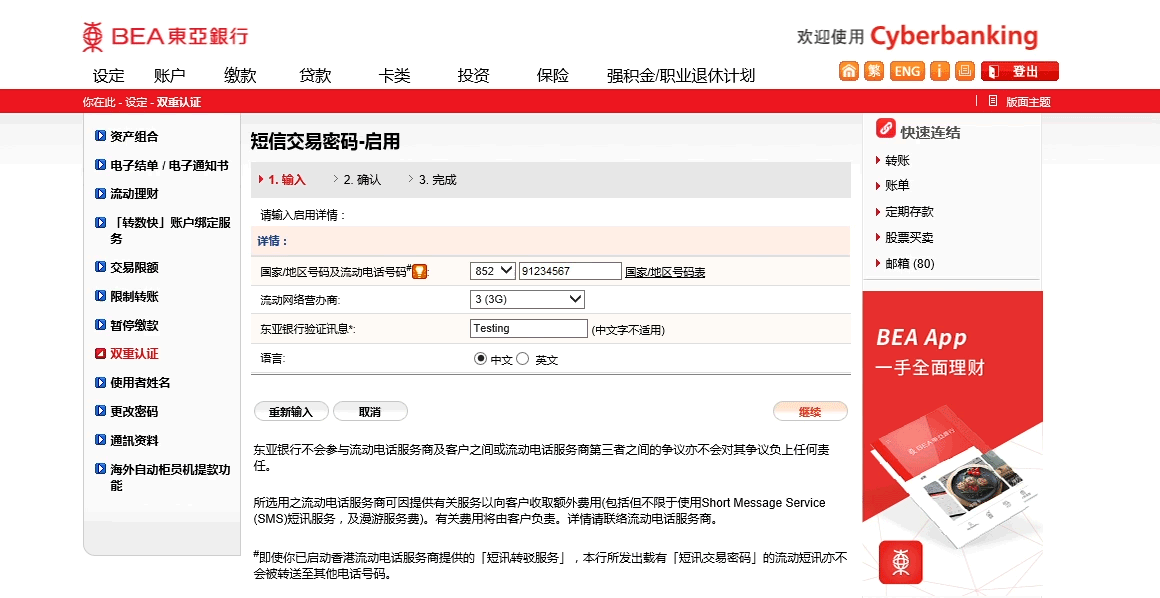Screen dimensions: 1160x598
Task: Open the 强积金/职业退休计划 menu
Action: [x=681, y=75]
